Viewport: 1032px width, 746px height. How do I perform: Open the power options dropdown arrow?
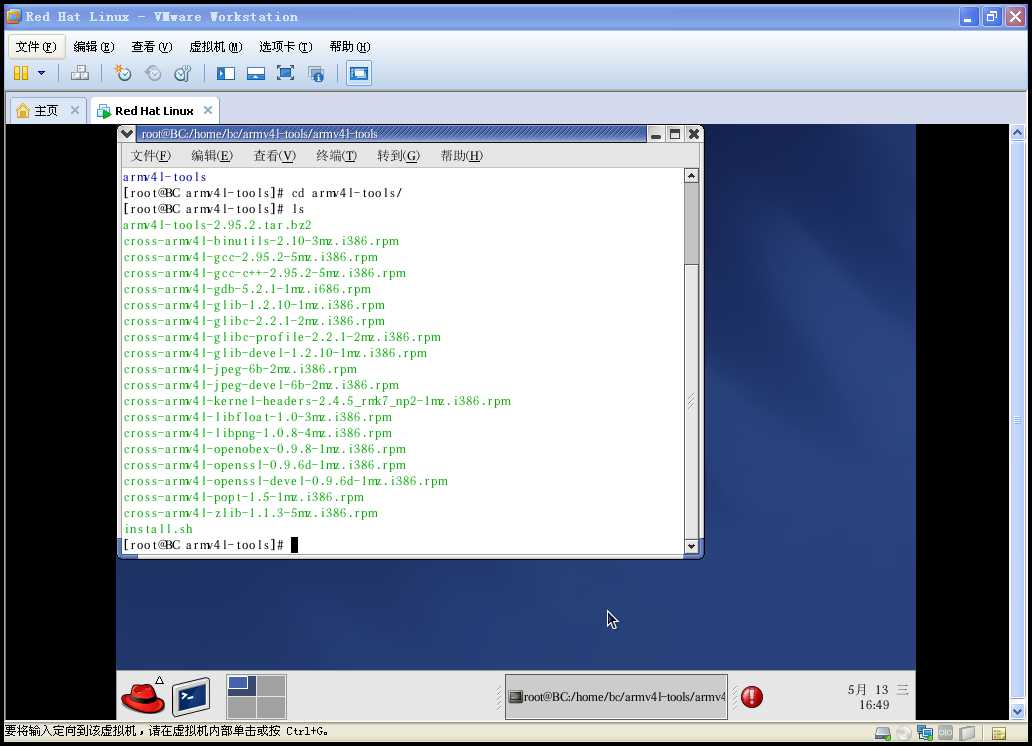coord(41,73)
